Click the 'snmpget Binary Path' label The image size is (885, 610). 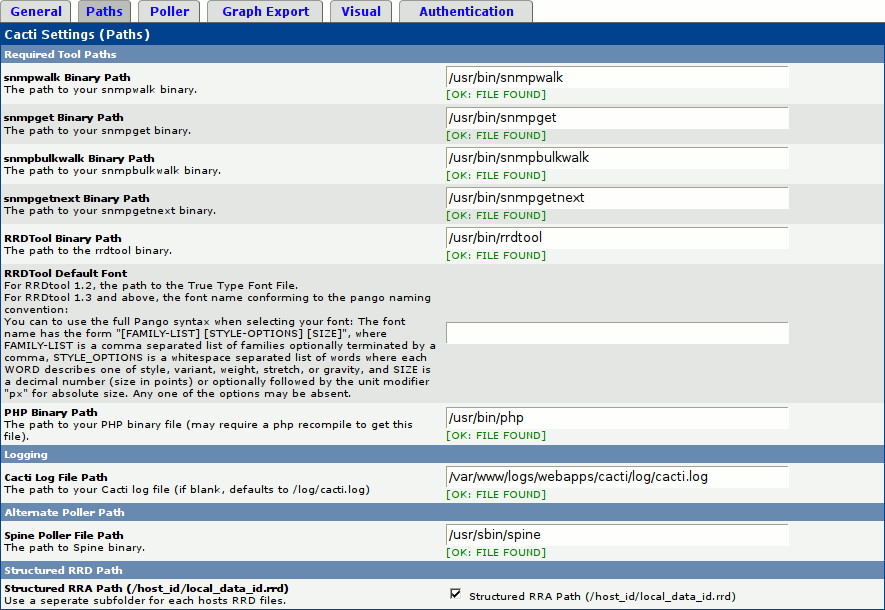click(x=64, y=117)
